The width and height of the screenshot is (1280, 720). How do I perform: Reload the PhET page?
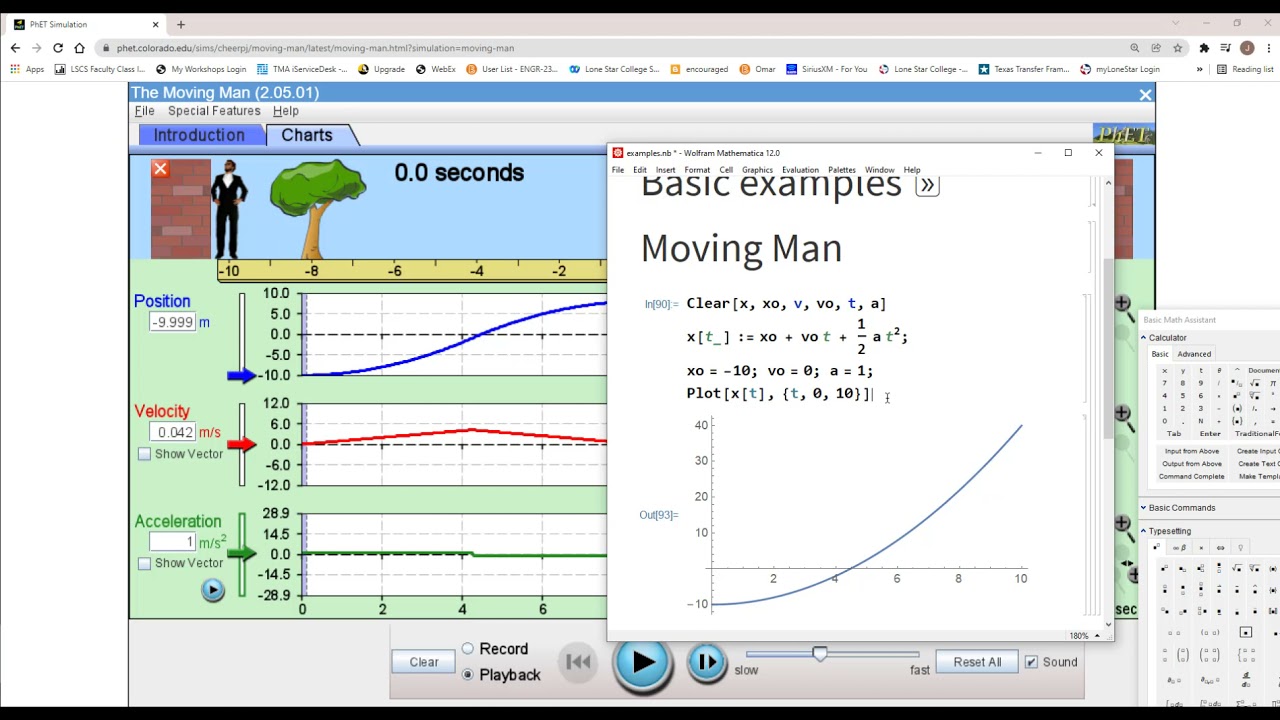click(x=57, y=48)
